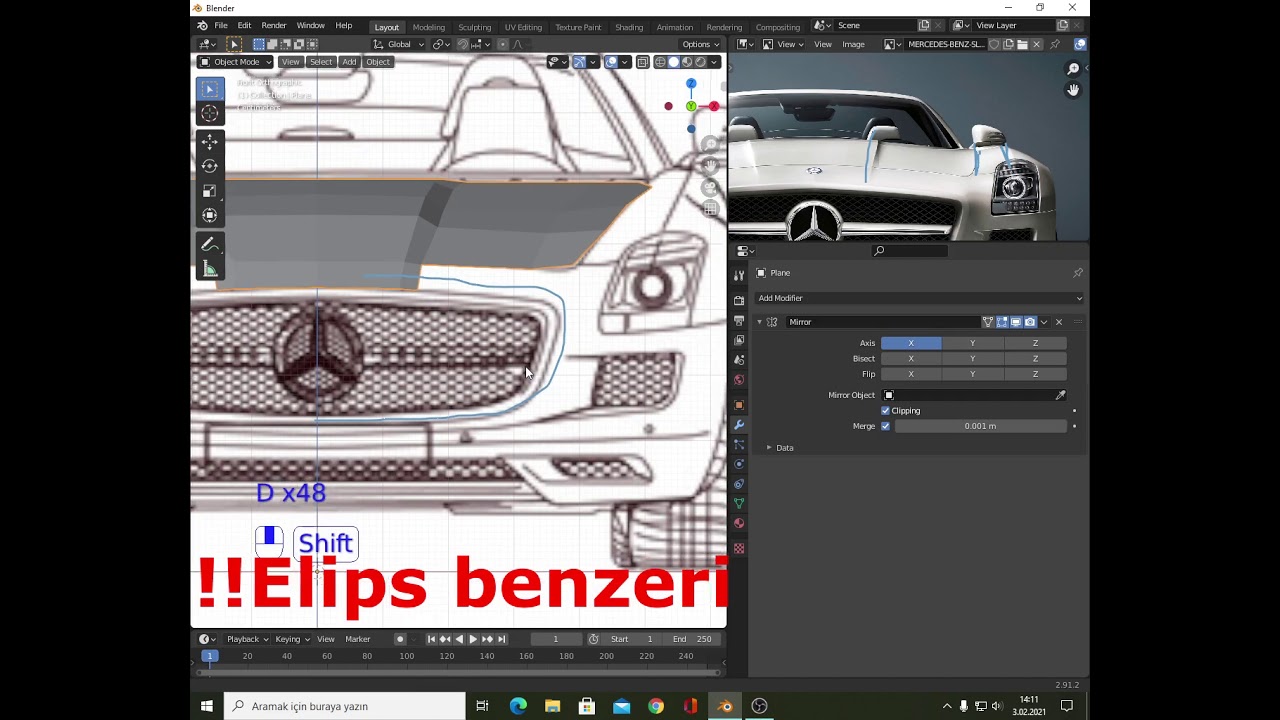Select the Select Box tool in viewport toolbar
The width and height of the screenshot is (1280, 720).
pos(210,89)
